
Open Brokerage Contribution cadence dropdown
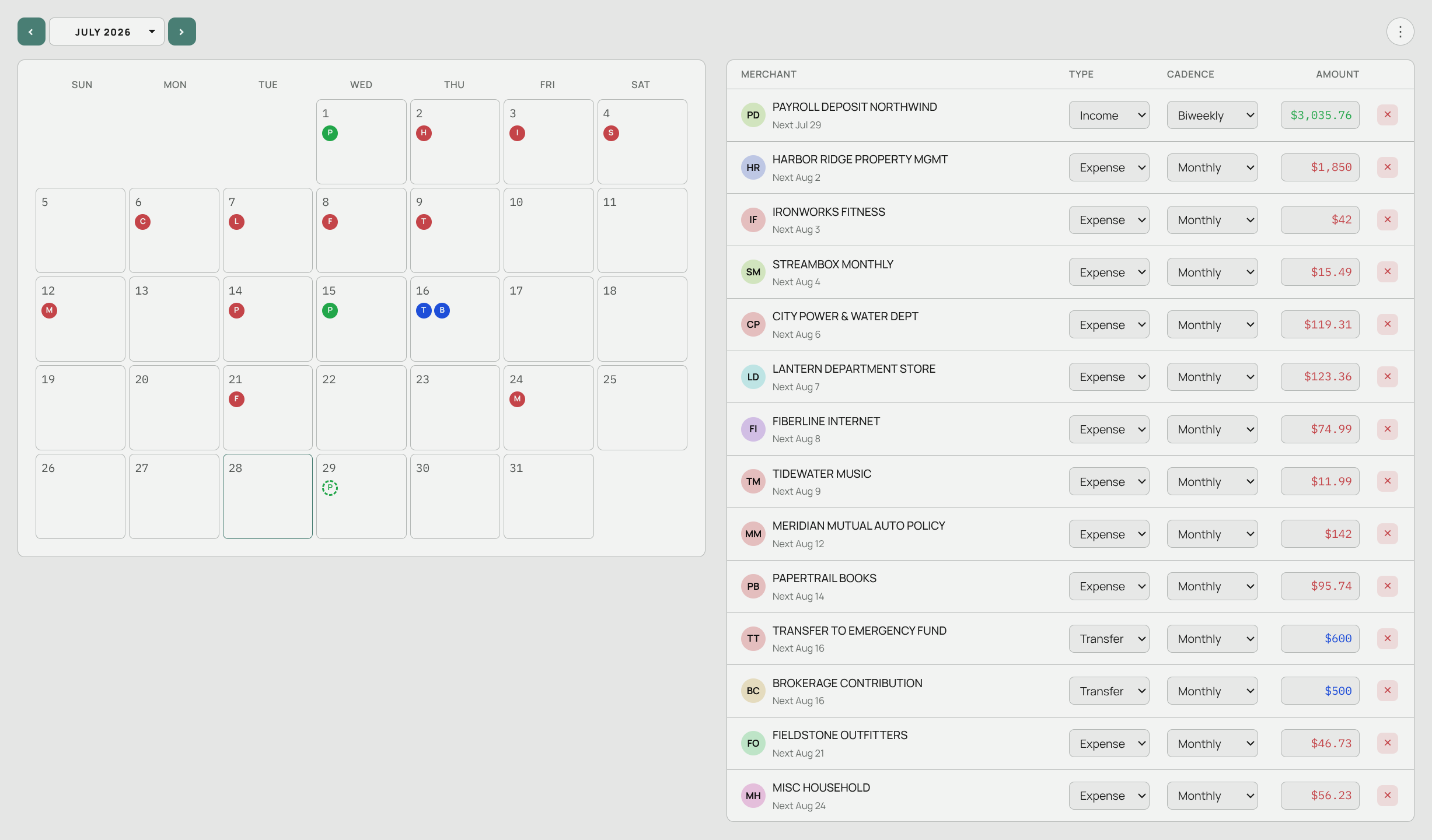click(1212, 691)
